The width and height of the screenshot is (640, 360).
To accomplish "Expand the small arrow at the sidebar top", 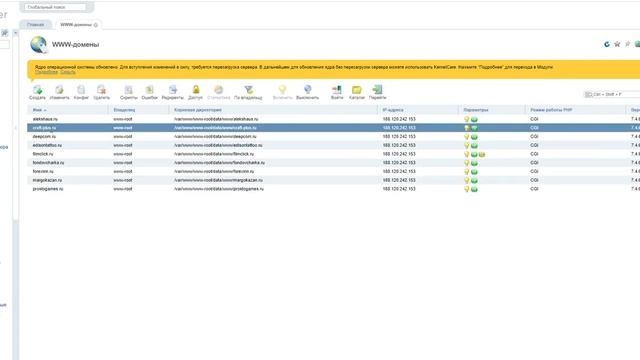I will tap(16, 33).
